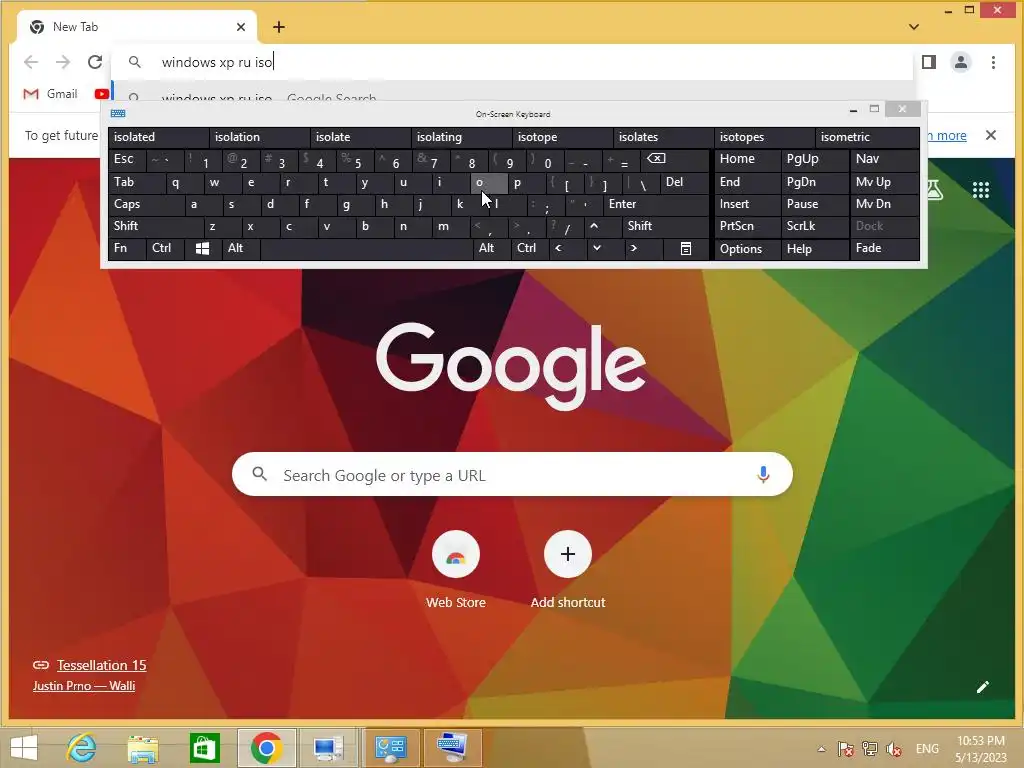The image size is (1024, 768).
Task: Toggle Caps key on keyboard
Action: (145, 204)
